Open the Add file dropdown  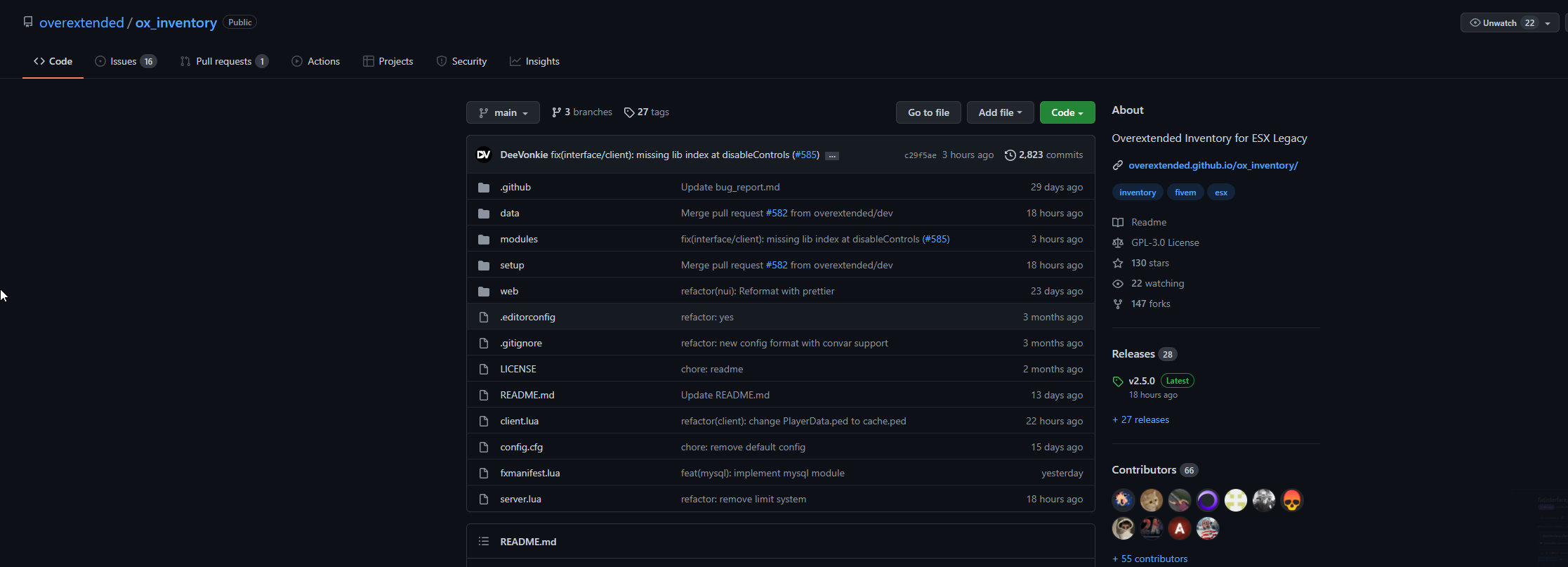[x=999, y=112]
